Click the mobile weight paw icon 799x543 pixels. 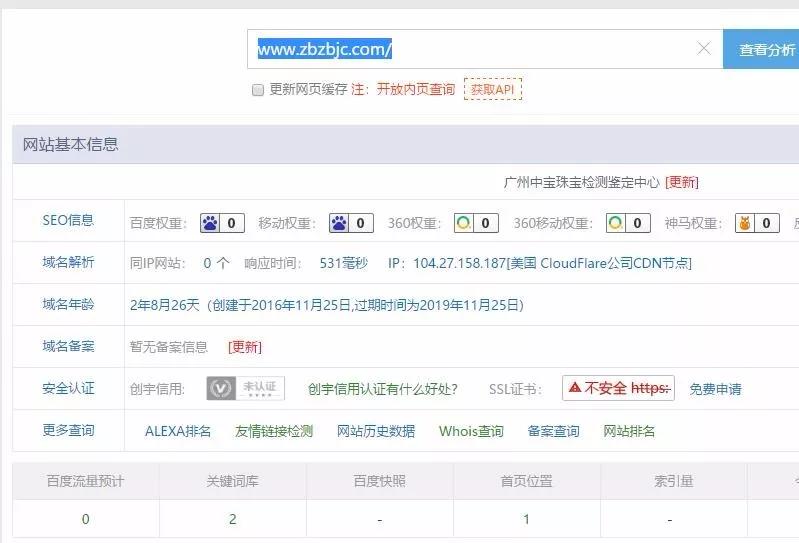(x=339, y=223)
